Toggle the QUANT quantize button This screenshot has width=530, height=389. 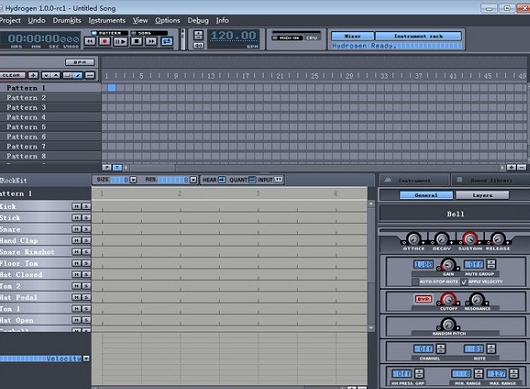click(x=252, y=179)
